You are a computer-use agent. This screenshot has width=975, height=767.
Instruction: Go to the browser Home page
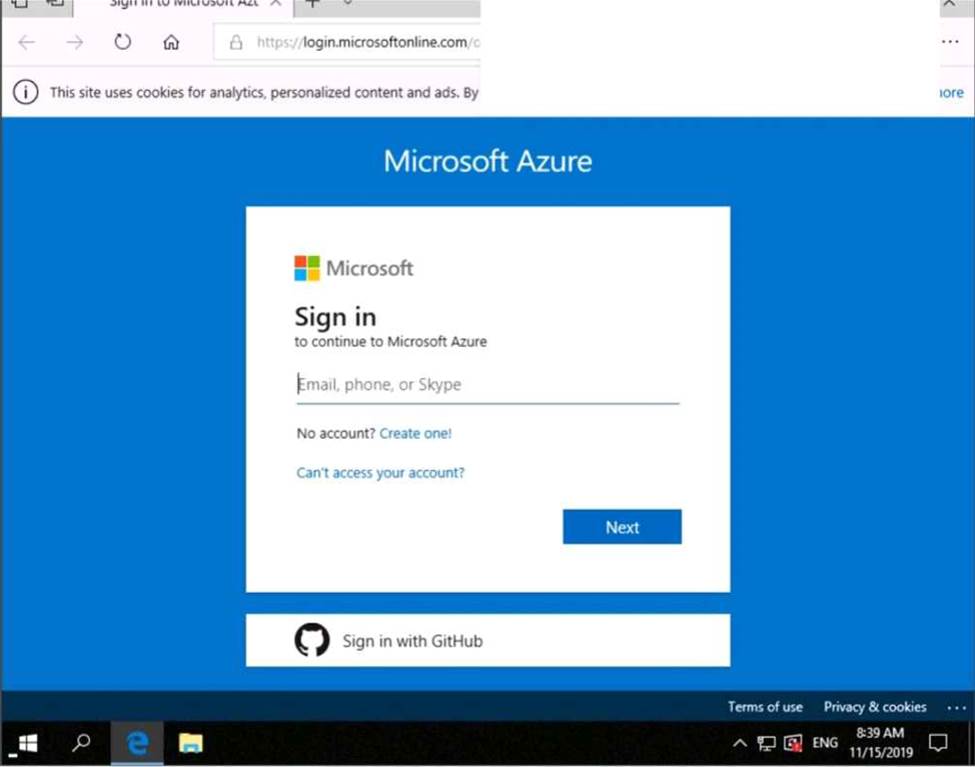click(x=171, y=42)
